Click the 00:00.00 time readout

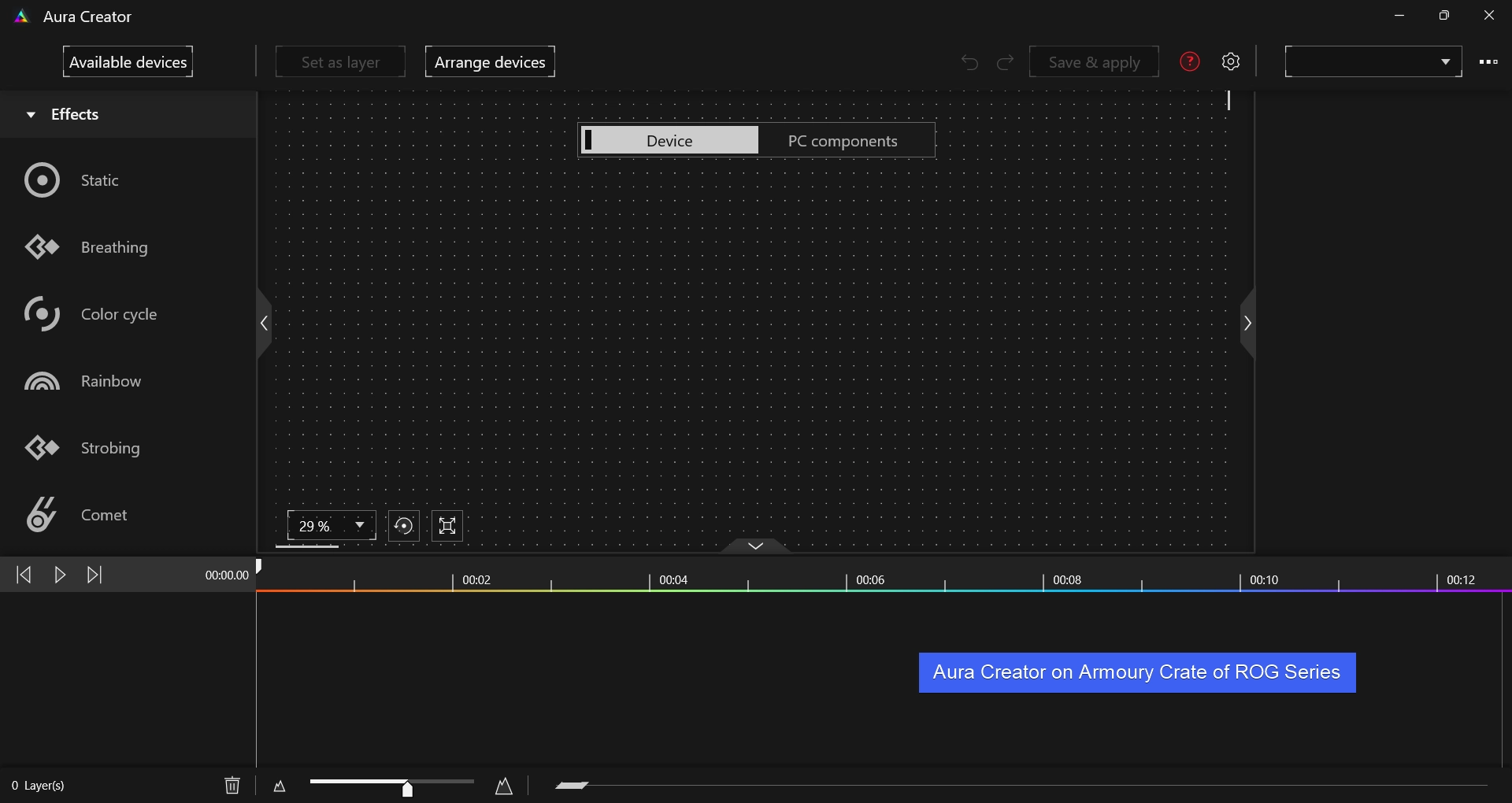[x=227, y=575]
